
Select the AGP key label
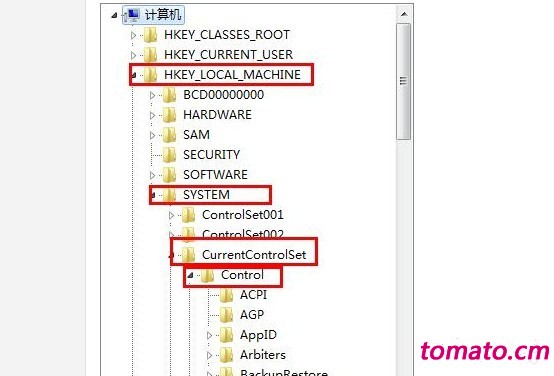point(252,315)
